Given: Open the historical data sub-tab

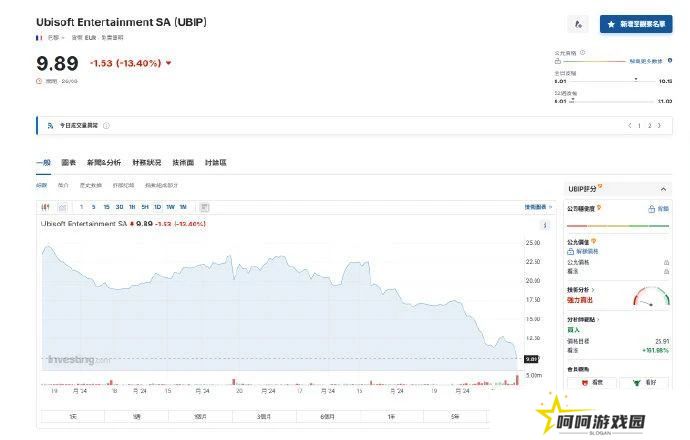Looking at the screenshot, I should pos(91,185).
